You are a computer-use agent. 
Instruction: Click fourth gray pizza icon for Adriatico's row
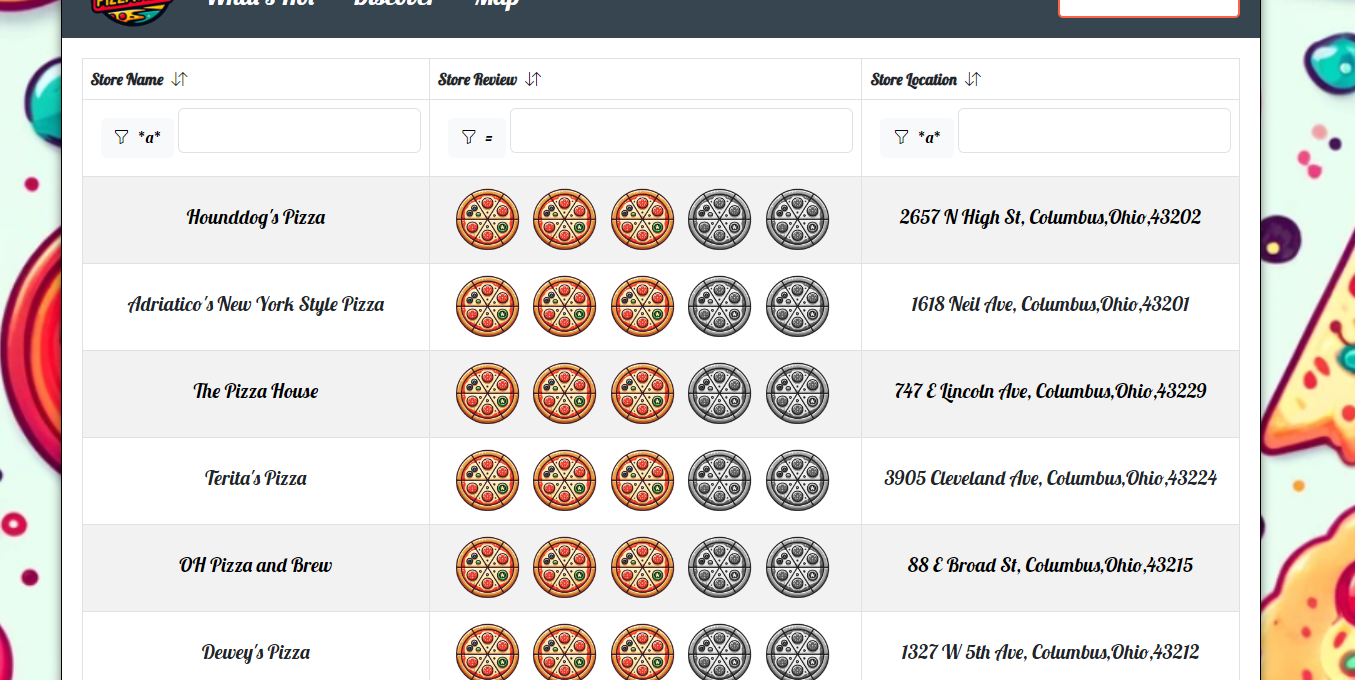pyautogui.click(x=719, y=306)
